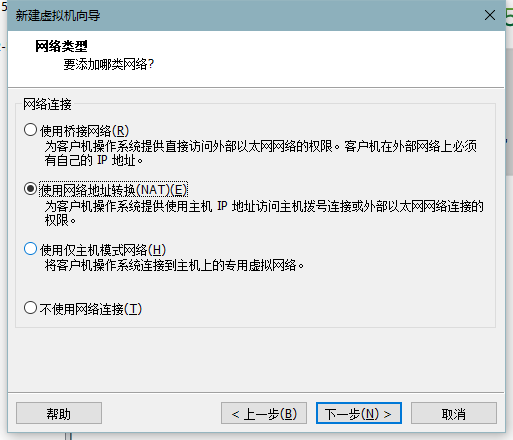The height and width of the screenshot is (440, 513).
Task: Click the 不使用网络连接(T) label text
Action: click(x=91, y=309)
